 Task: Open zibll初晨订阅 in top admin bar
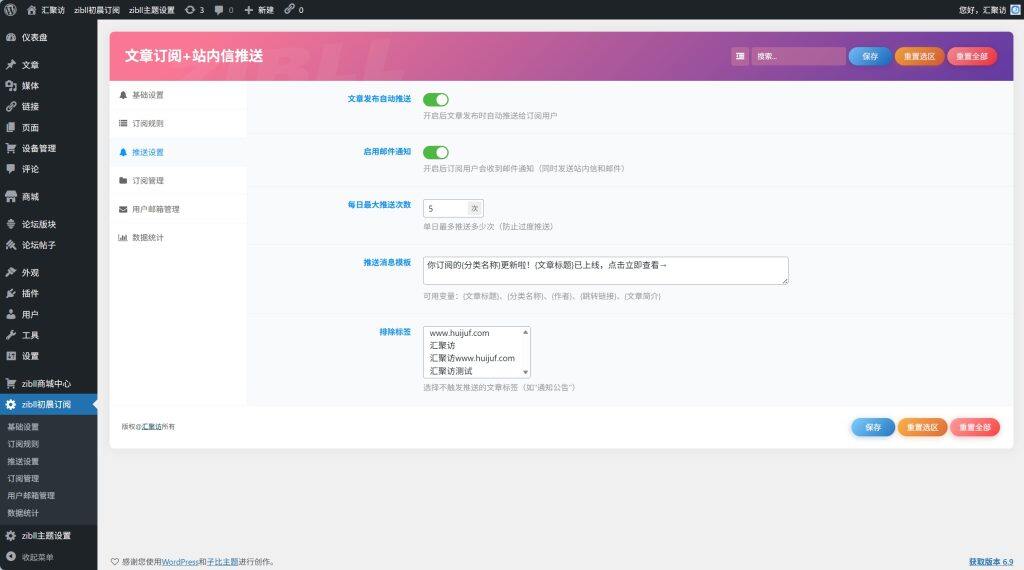pos(97,10)
